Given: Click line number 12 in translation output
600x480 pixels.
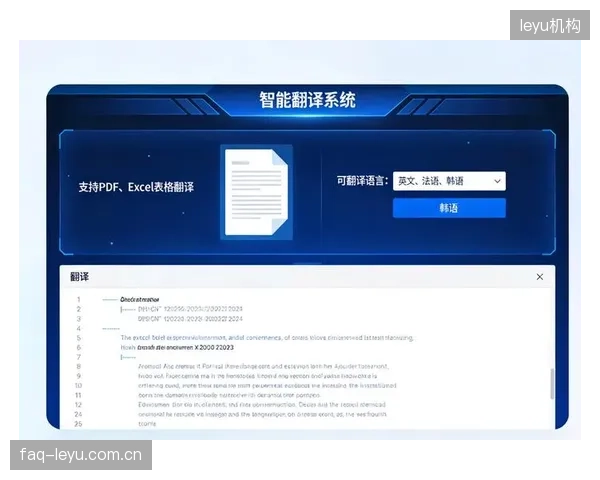Looking at the screenshot, I should (78, 405).
